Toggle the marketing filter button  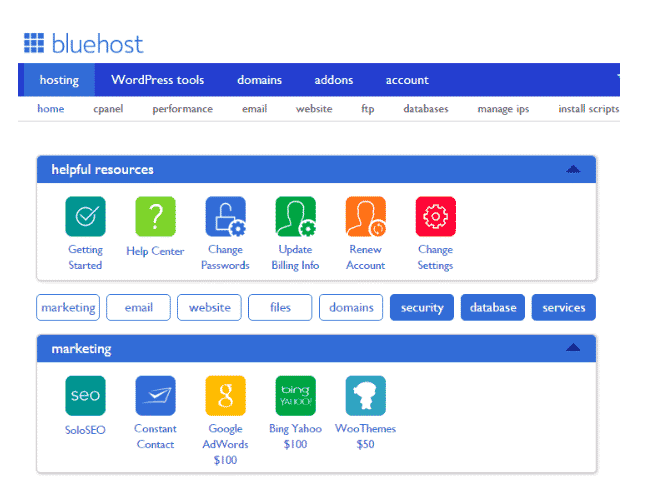68,308
